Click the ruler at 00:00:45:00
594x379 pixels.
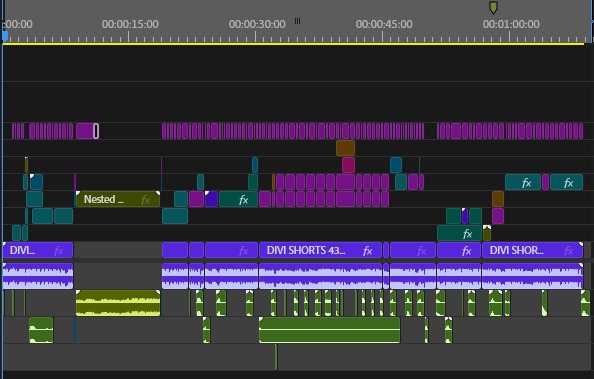(x=384, y=24)
